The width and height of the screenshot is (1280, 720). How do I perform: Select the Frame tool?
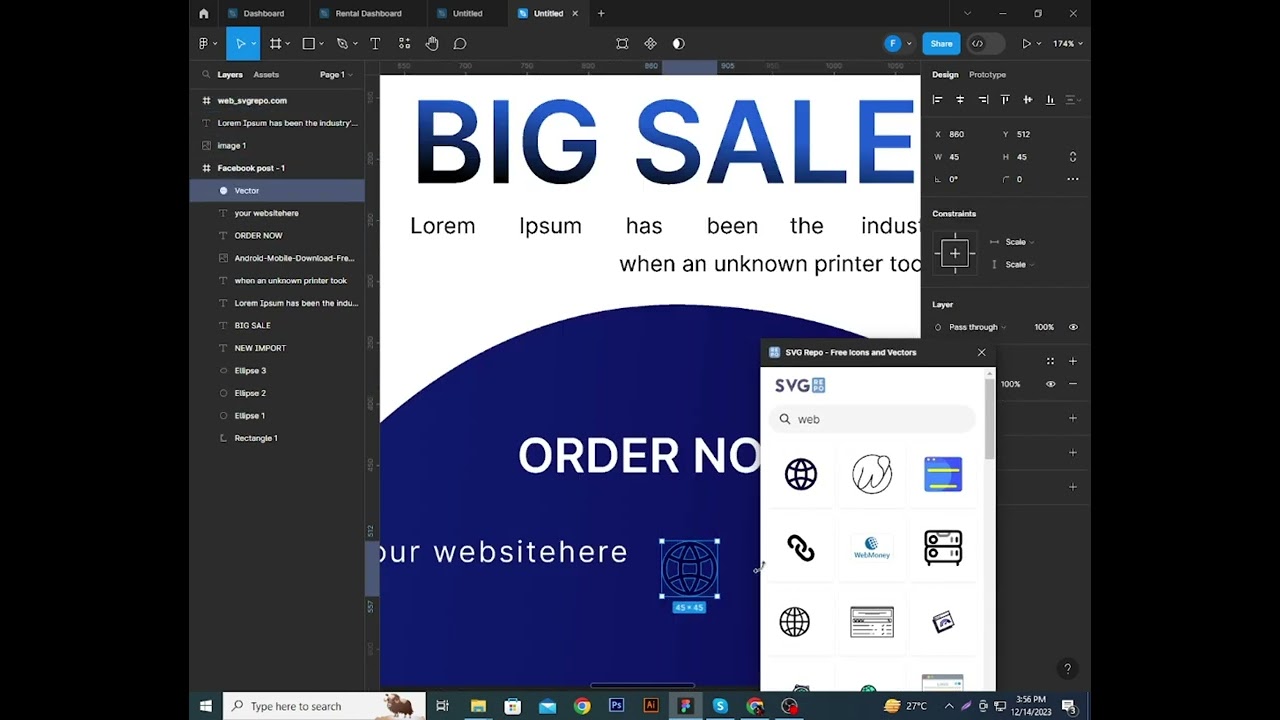(275, 44)
